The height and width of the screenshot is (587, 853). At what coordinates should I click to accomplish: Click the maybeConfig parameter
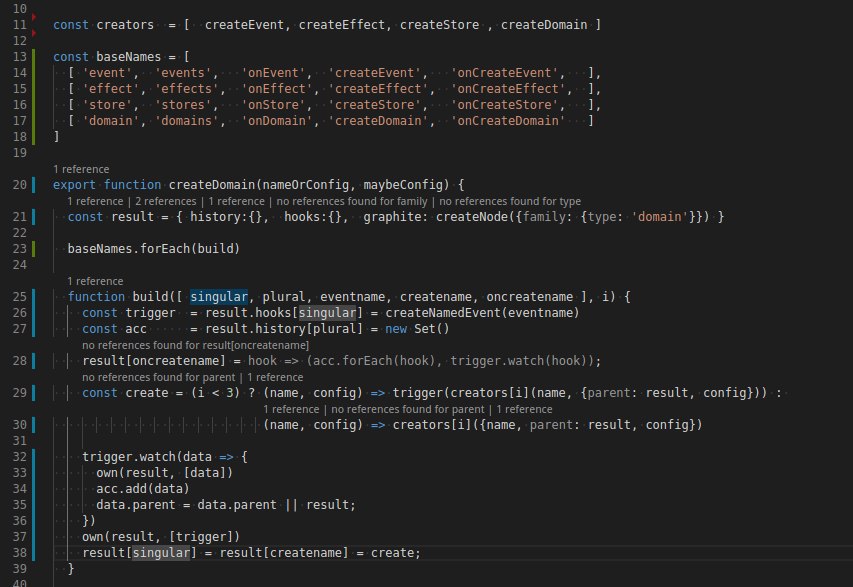(x=403, y=185)
